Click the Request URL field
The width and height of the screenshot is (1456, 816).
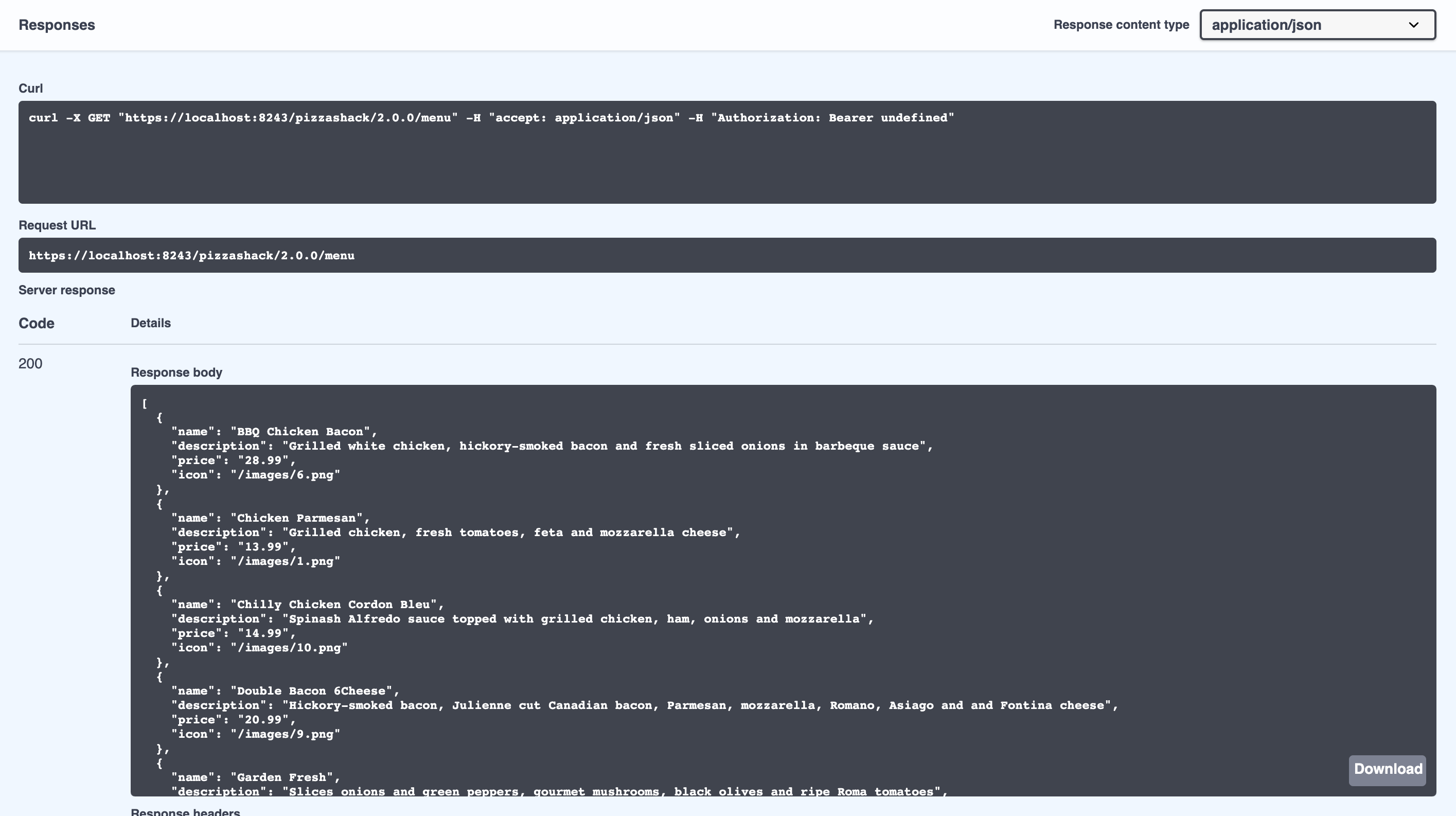pyautogui.click(x=192, y=255)
